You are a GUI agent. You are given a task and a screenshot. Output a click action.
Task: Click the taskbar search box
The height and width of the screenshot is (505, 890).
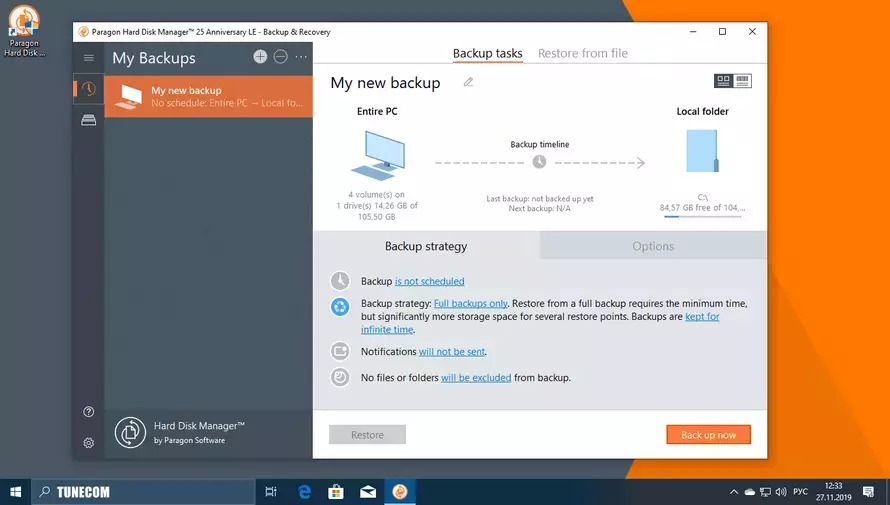pos(143,491)
